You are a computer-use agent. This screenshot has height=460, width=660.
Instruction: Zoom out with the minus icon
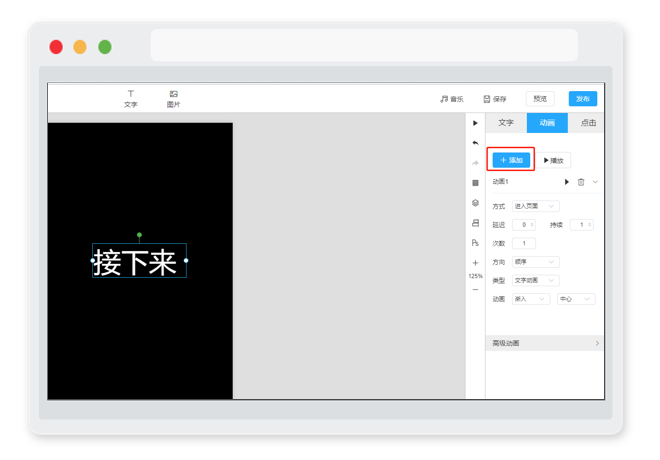tap(475, 290)
